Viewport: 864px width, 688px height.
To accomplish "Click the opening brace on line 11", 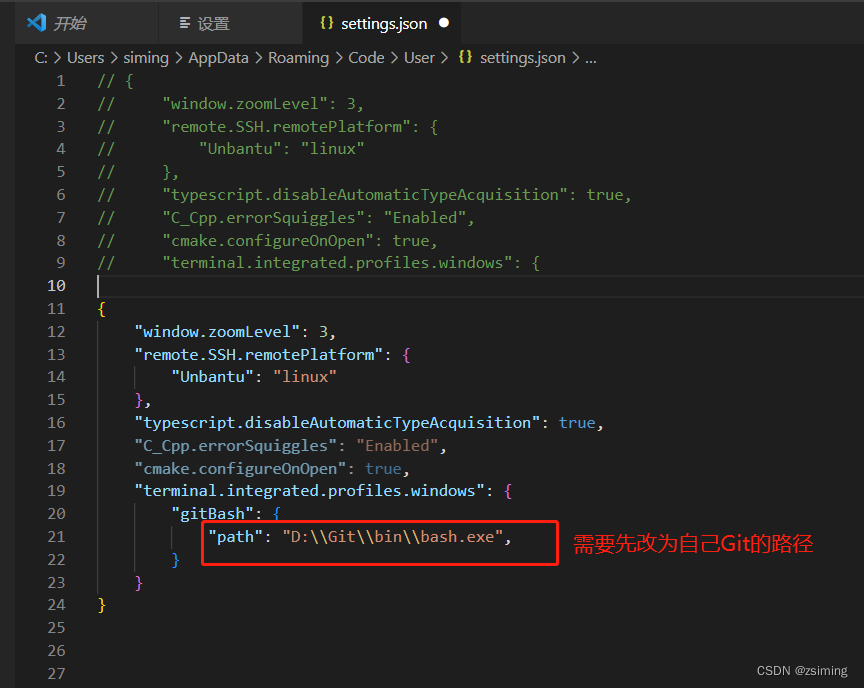I will tap(101, 309).
